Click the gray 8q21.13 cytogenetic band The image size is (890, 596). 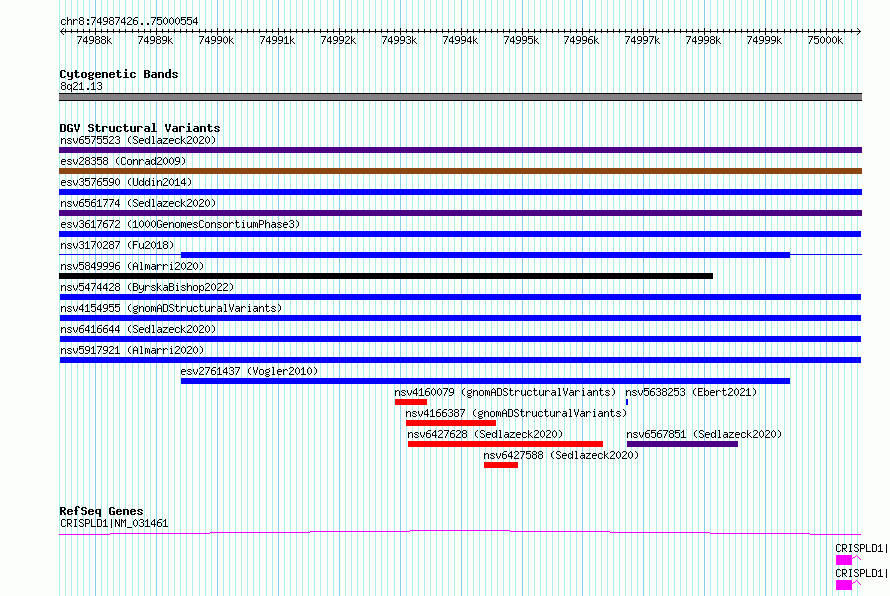[x=460, y=97]
